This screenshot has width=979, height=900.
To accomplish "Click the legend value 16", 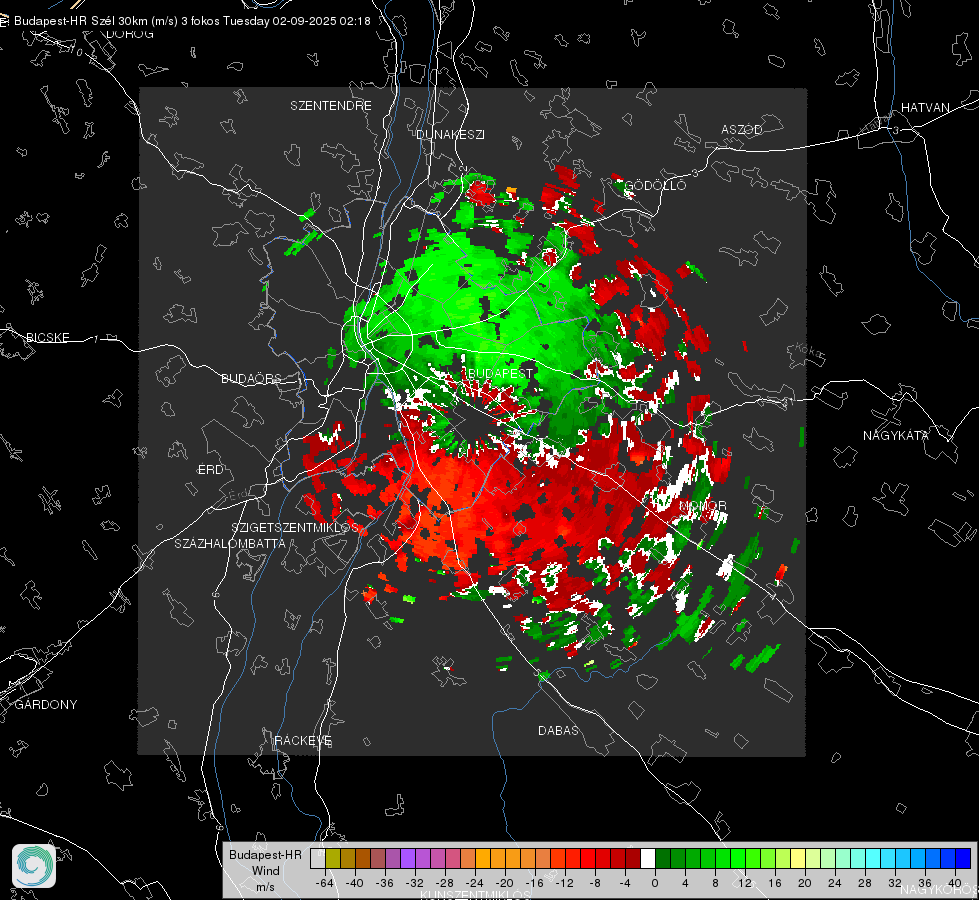I will click(775, 883).
